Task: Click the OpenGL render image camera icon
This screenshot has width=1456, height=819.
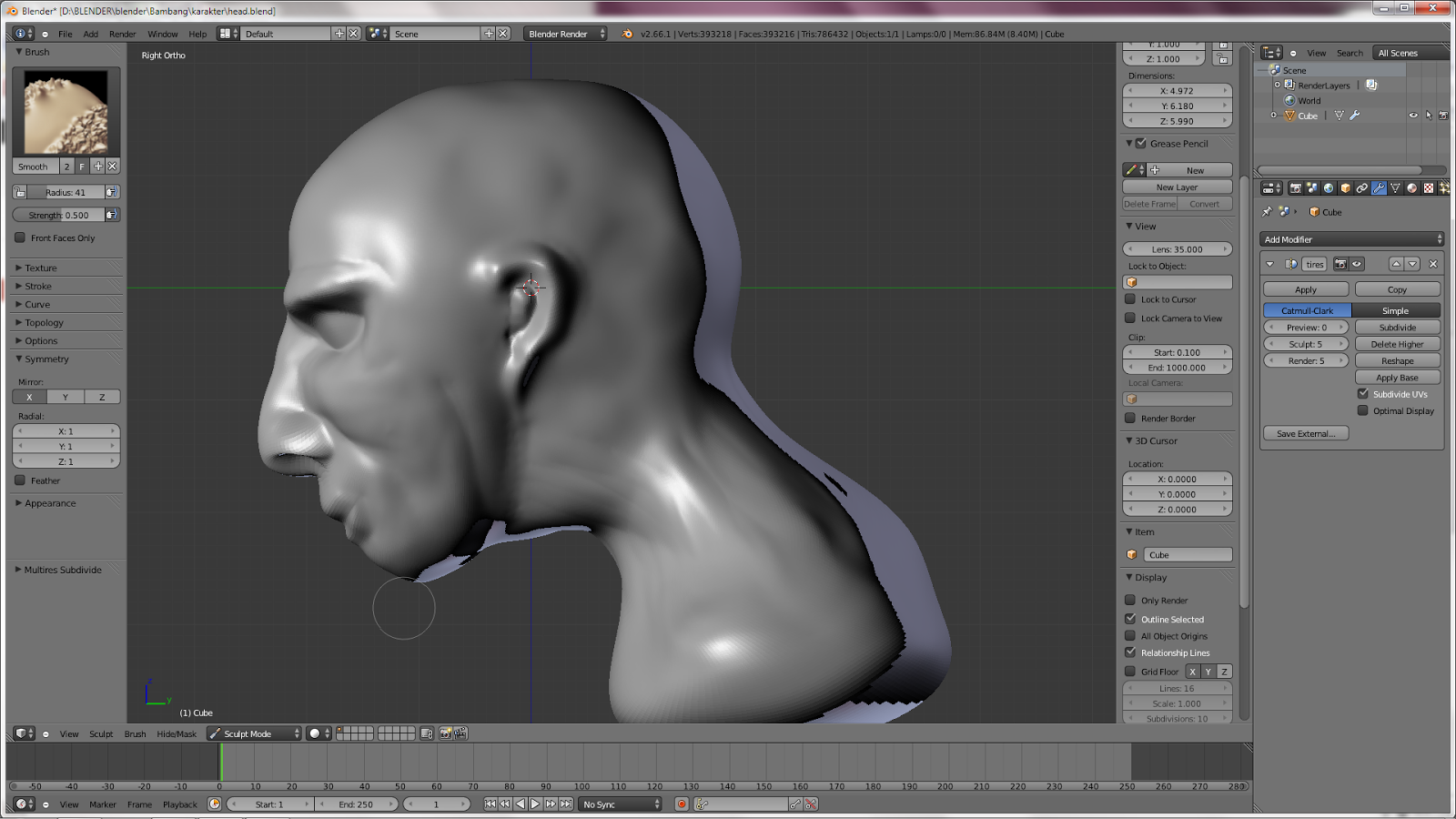Action: (x=445, y=733)
